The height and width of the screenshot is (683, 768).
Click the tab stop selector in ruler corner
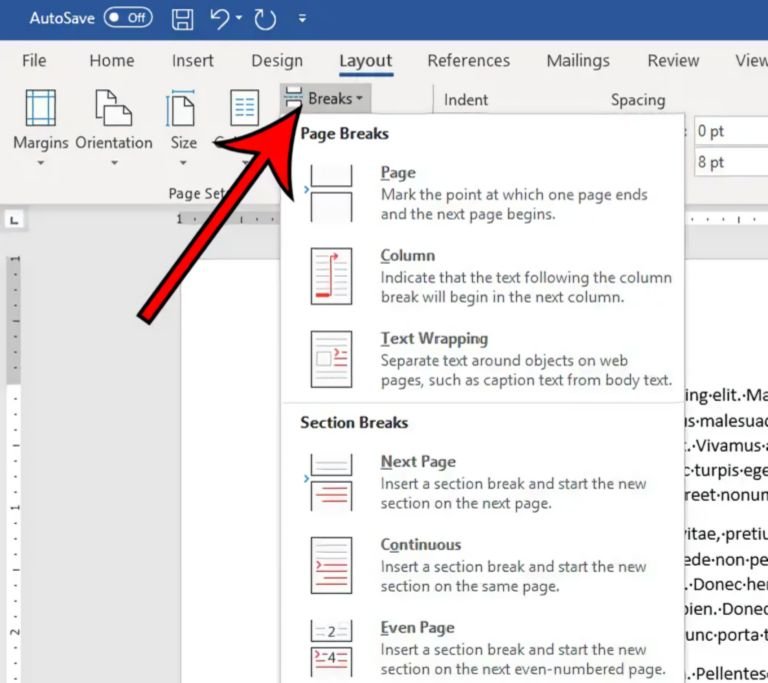point(14,220)
